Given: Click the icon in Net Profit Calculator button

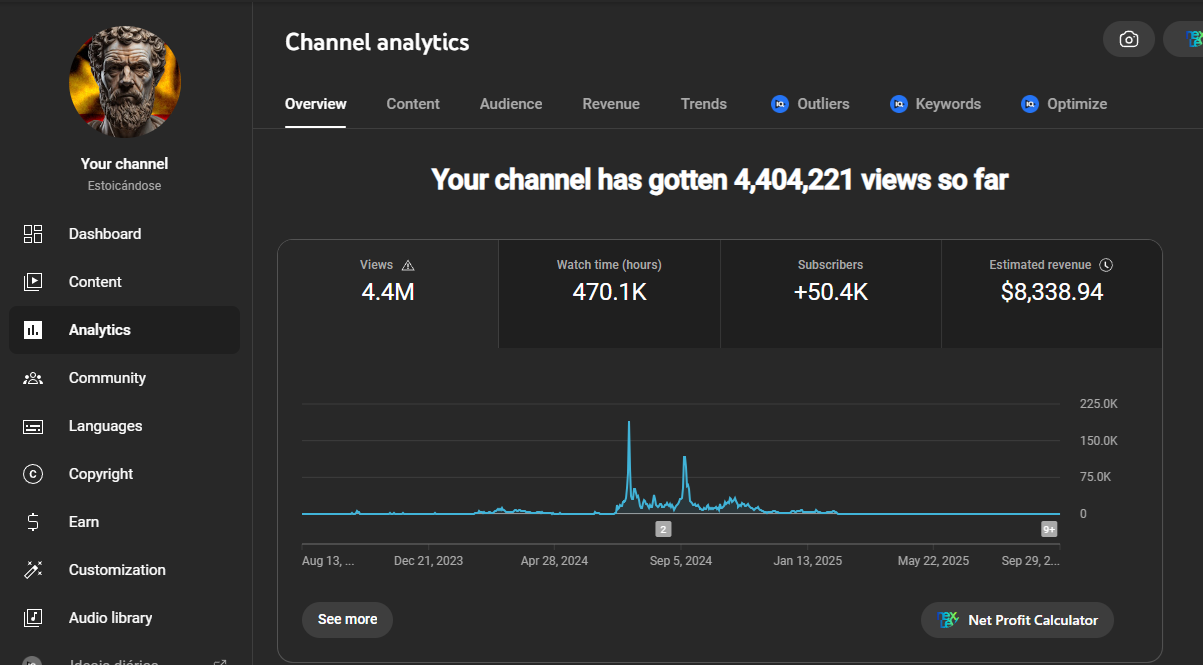Looking at the screenshot, I should (948, 620).
